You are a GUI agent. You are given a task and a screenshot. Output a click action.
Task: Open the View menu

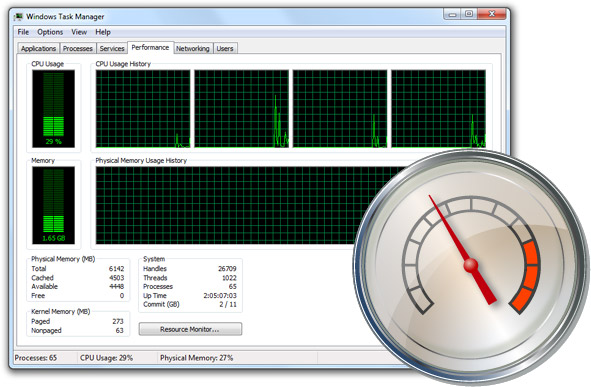[79, 32]
